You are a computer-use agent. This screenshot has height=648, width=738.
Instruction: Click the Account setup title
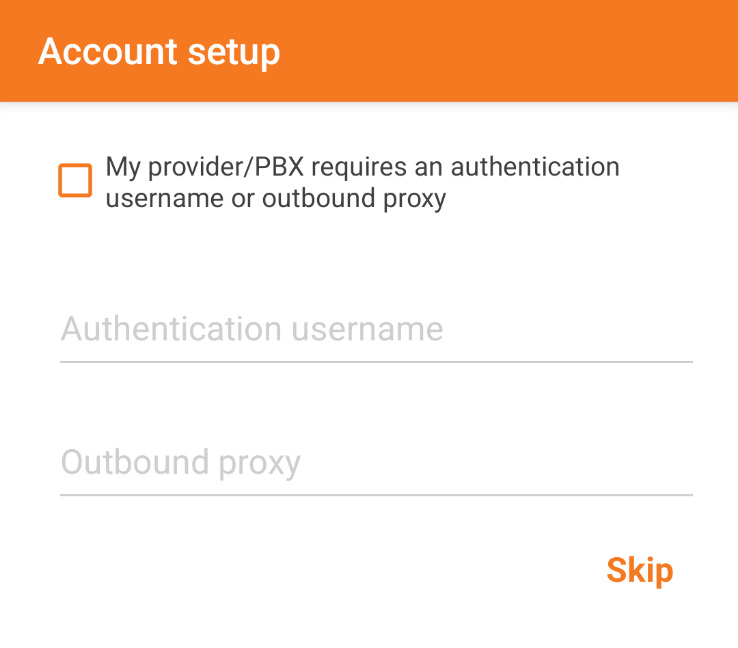(x=159, y=52)
